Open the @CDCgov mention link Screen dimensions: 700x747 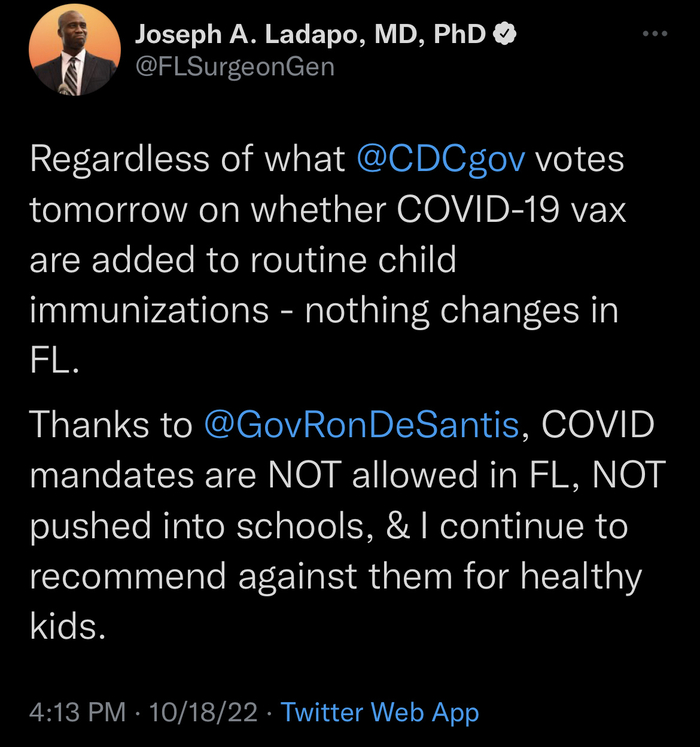pyautogui.click(x=440, y=160)
